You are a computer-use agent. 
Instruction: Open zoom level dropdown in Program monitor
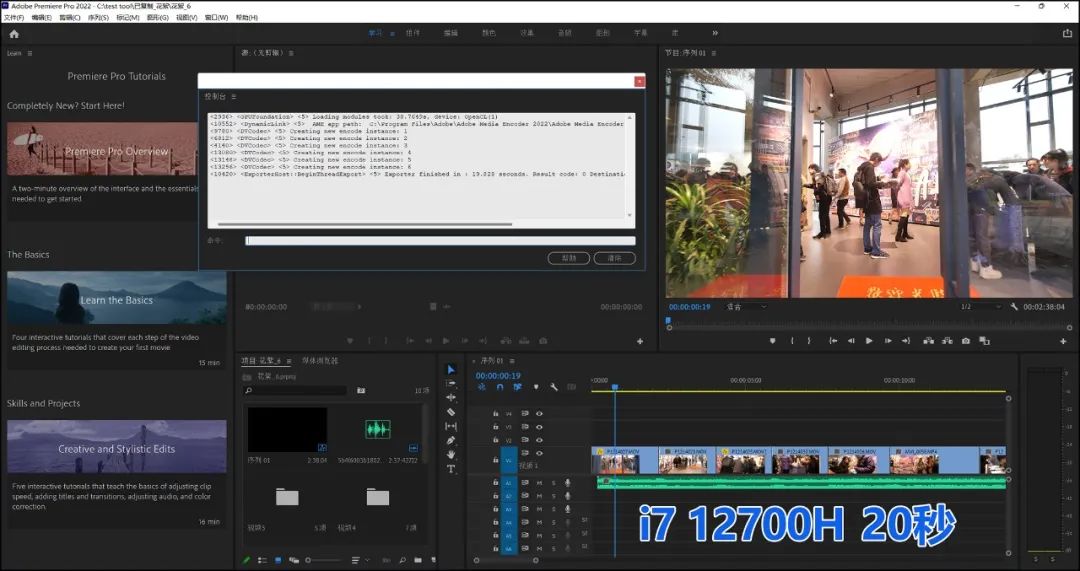pyautogui.click(x=746, y=307)
